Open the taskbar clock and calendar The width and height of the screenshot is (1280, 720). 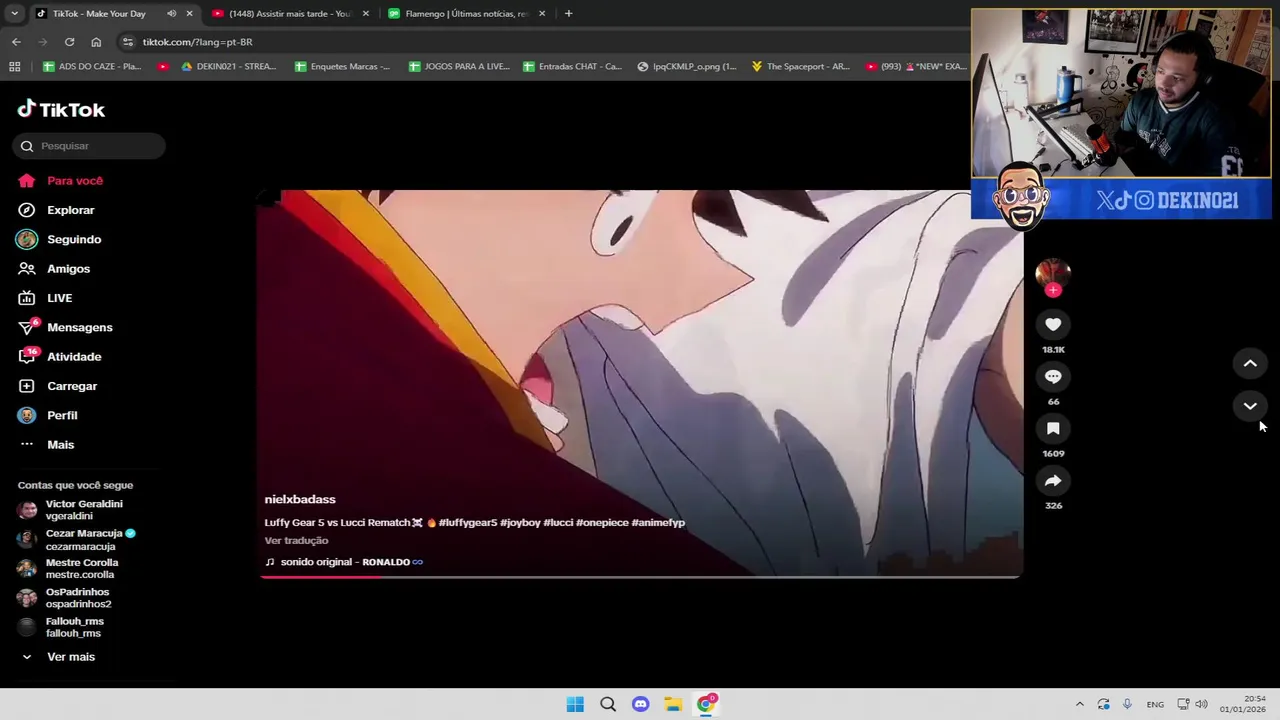point(1242,704)
